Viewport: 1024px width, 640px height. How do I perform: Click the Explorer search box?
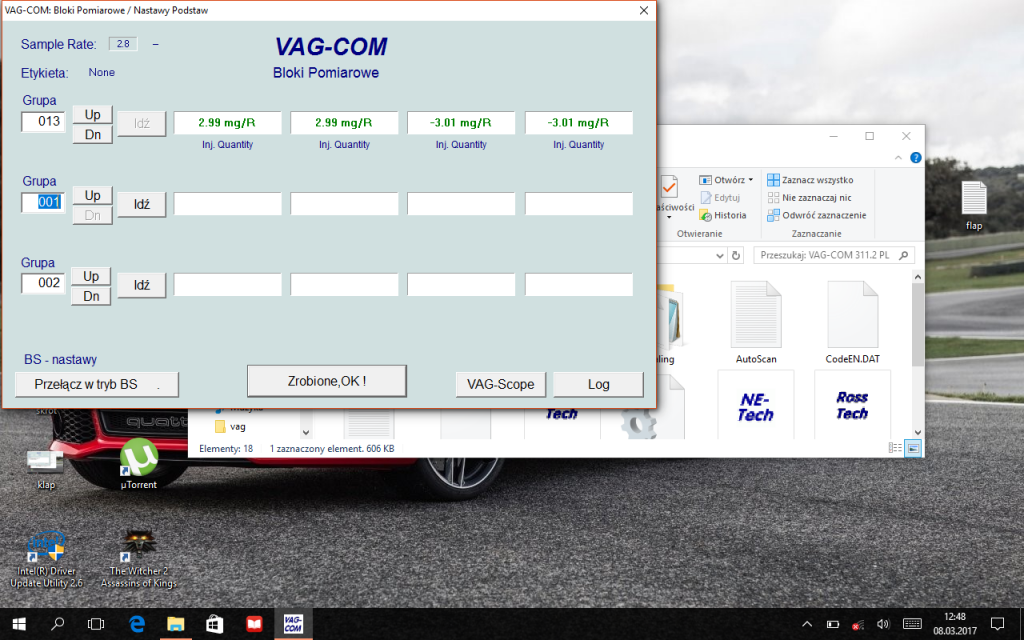833,255
